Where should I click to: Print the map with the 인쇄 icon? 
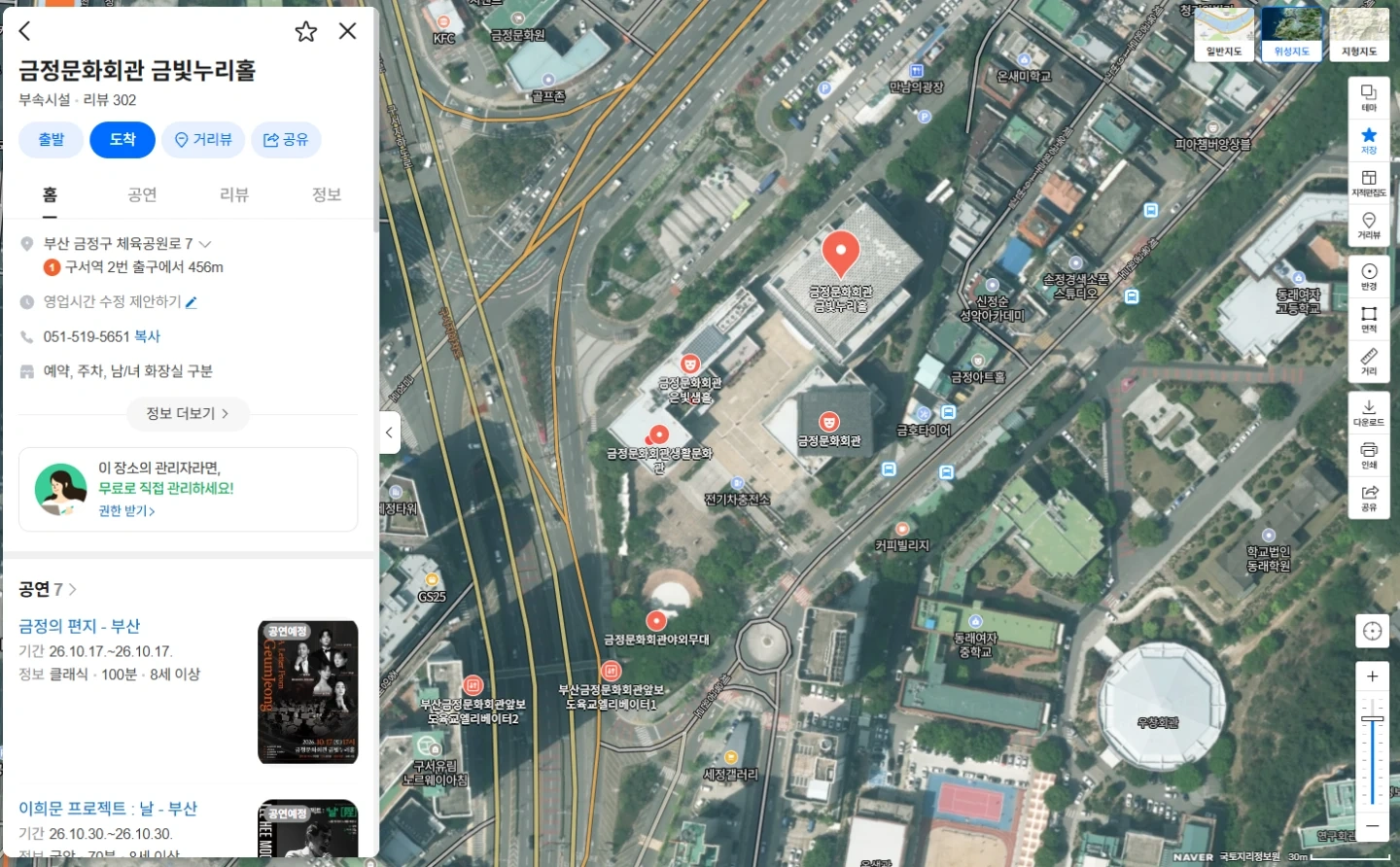[1369, 455]
